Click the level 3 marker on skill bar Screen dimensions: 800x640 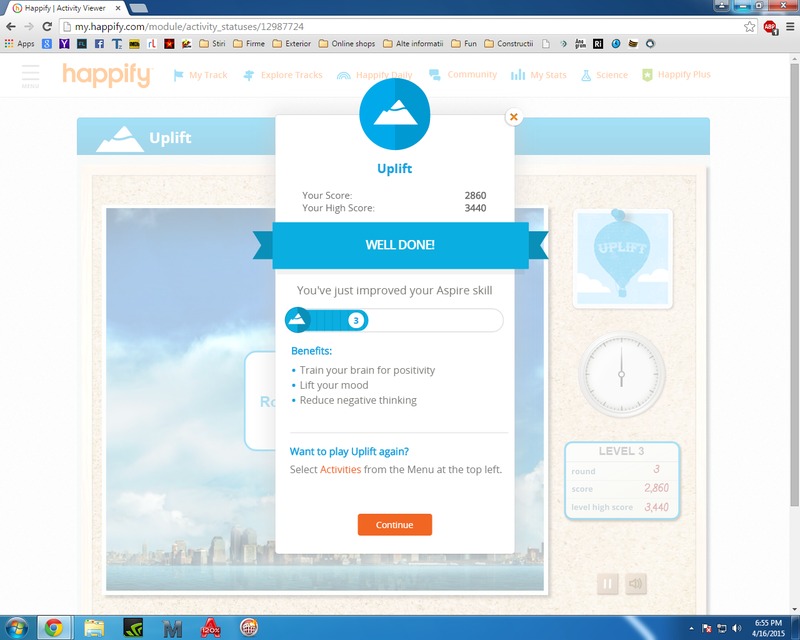pyautogui.click(x=356, y=321)
